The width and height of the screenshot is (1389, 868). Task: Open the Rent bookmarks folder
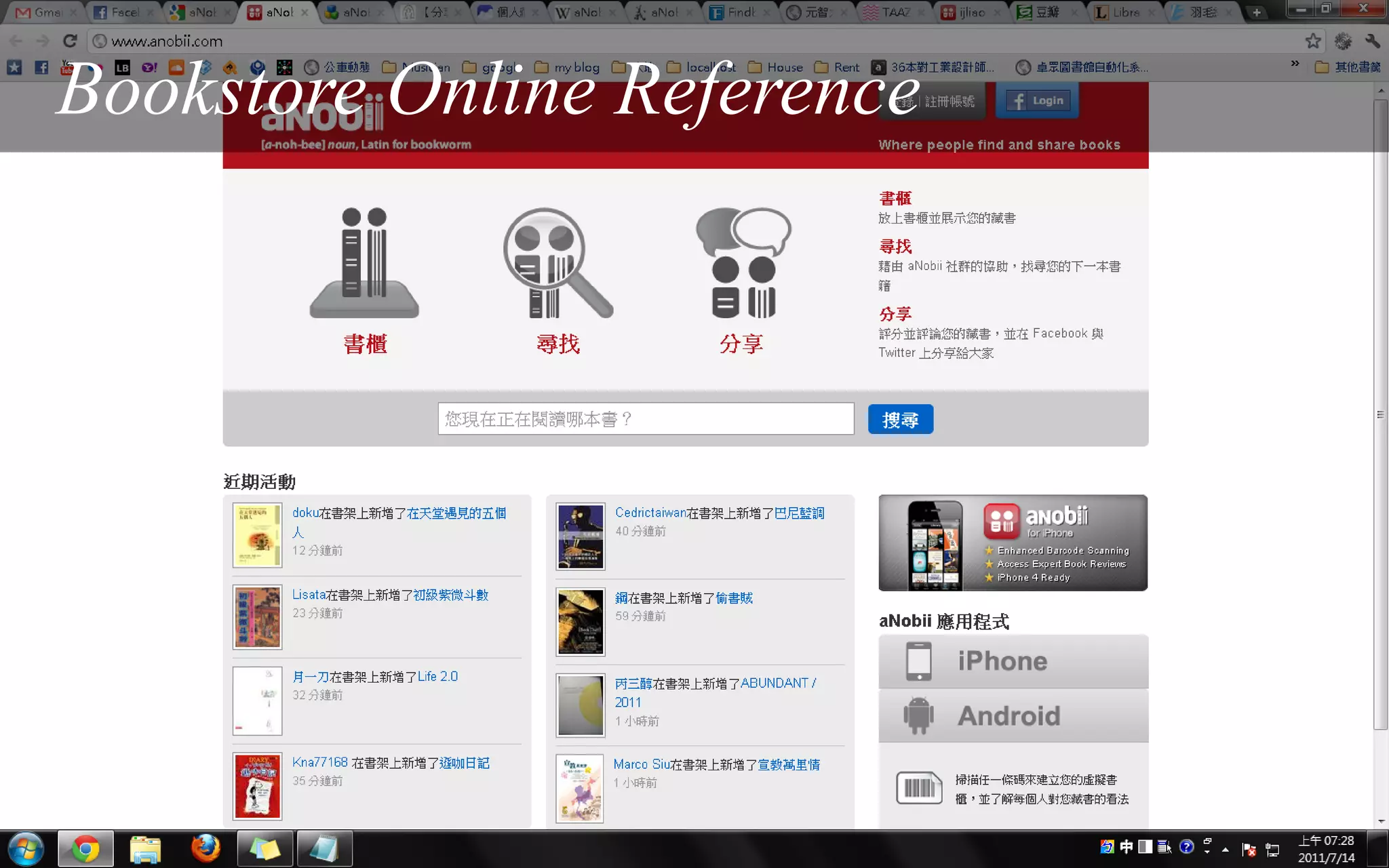click(837, 67)
